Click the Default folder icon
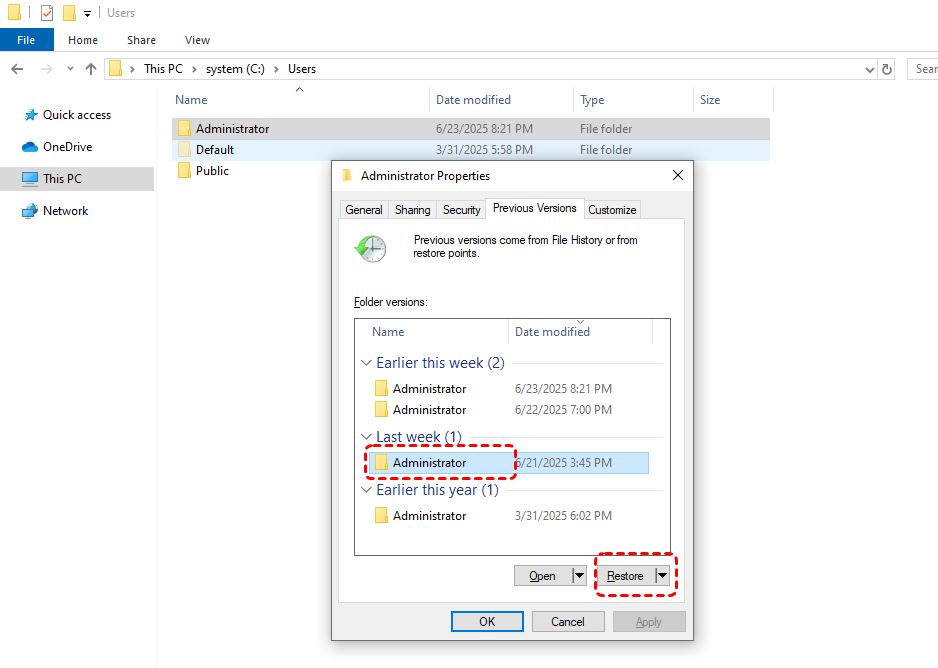This screenshot has width=938, height=668. tap(184, 150)
